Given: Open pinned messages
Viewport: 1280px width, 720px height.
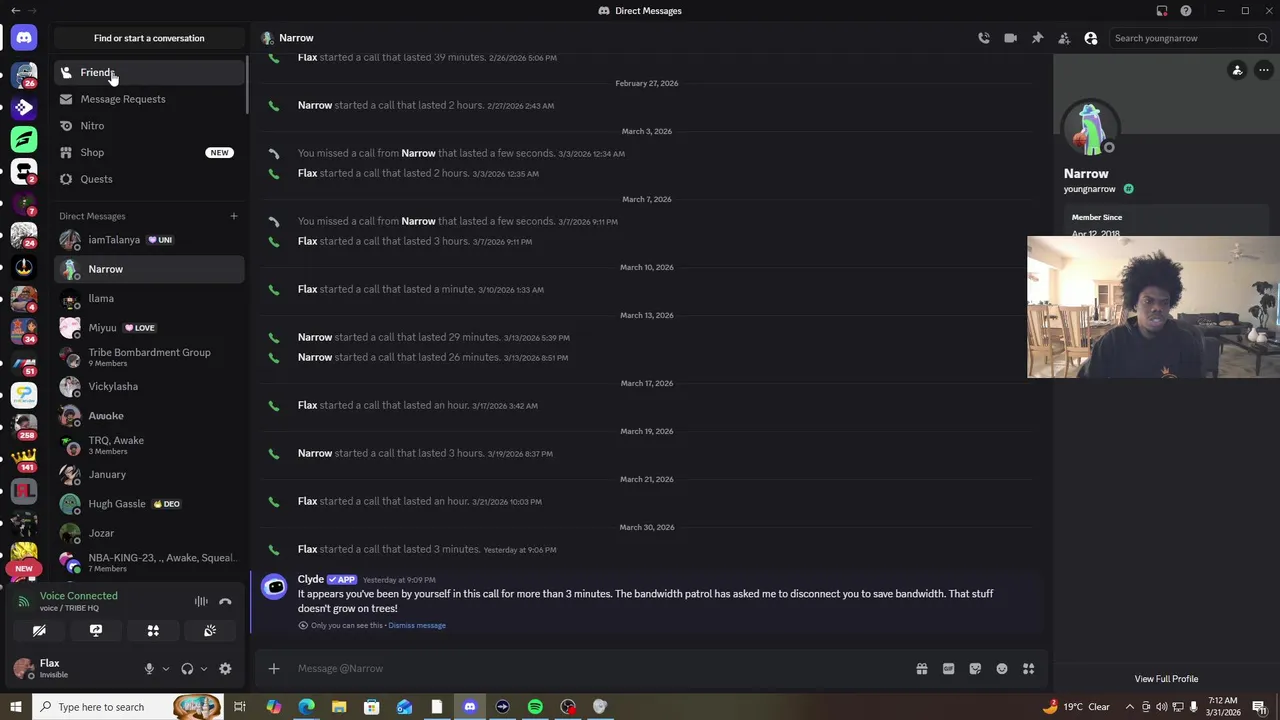Looking at the screenshot, I should point(1038,38).
